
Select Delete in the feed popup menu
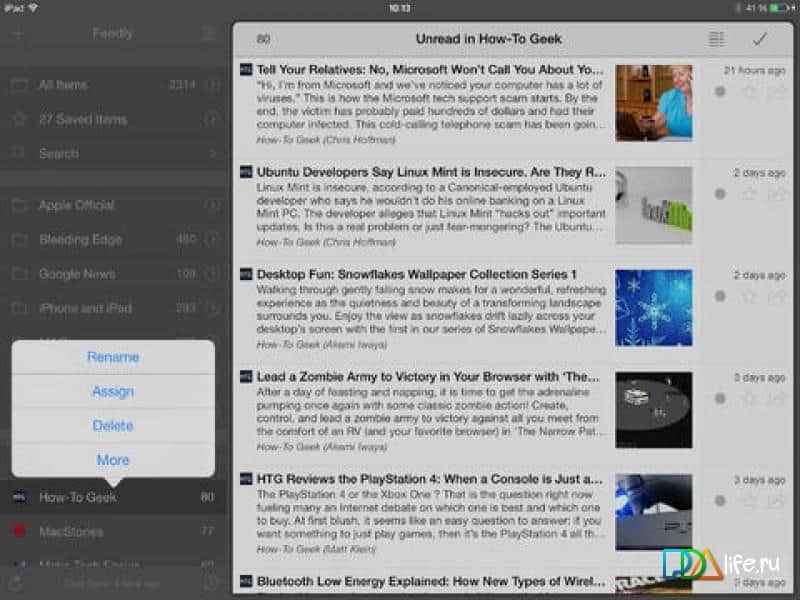click(113, 425)
